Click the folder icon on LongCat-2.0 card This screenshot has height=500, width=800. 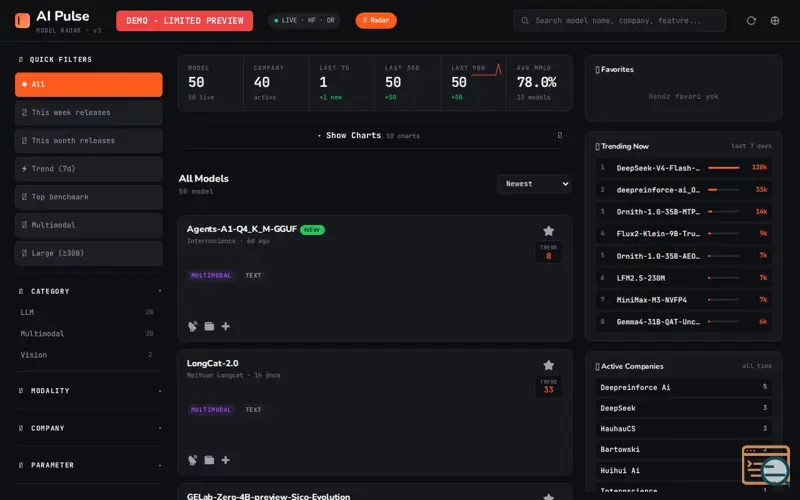(x=209, y=460)
